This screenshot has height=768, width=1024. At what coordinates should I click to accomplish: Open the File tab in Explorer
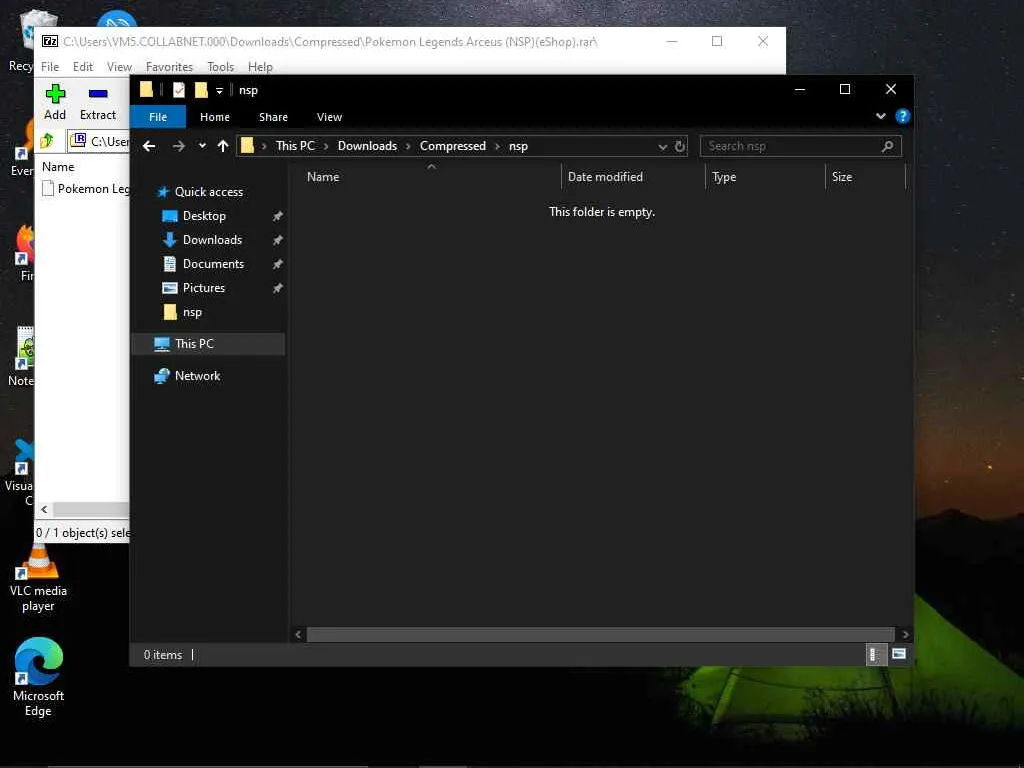(x=158, y=117)
